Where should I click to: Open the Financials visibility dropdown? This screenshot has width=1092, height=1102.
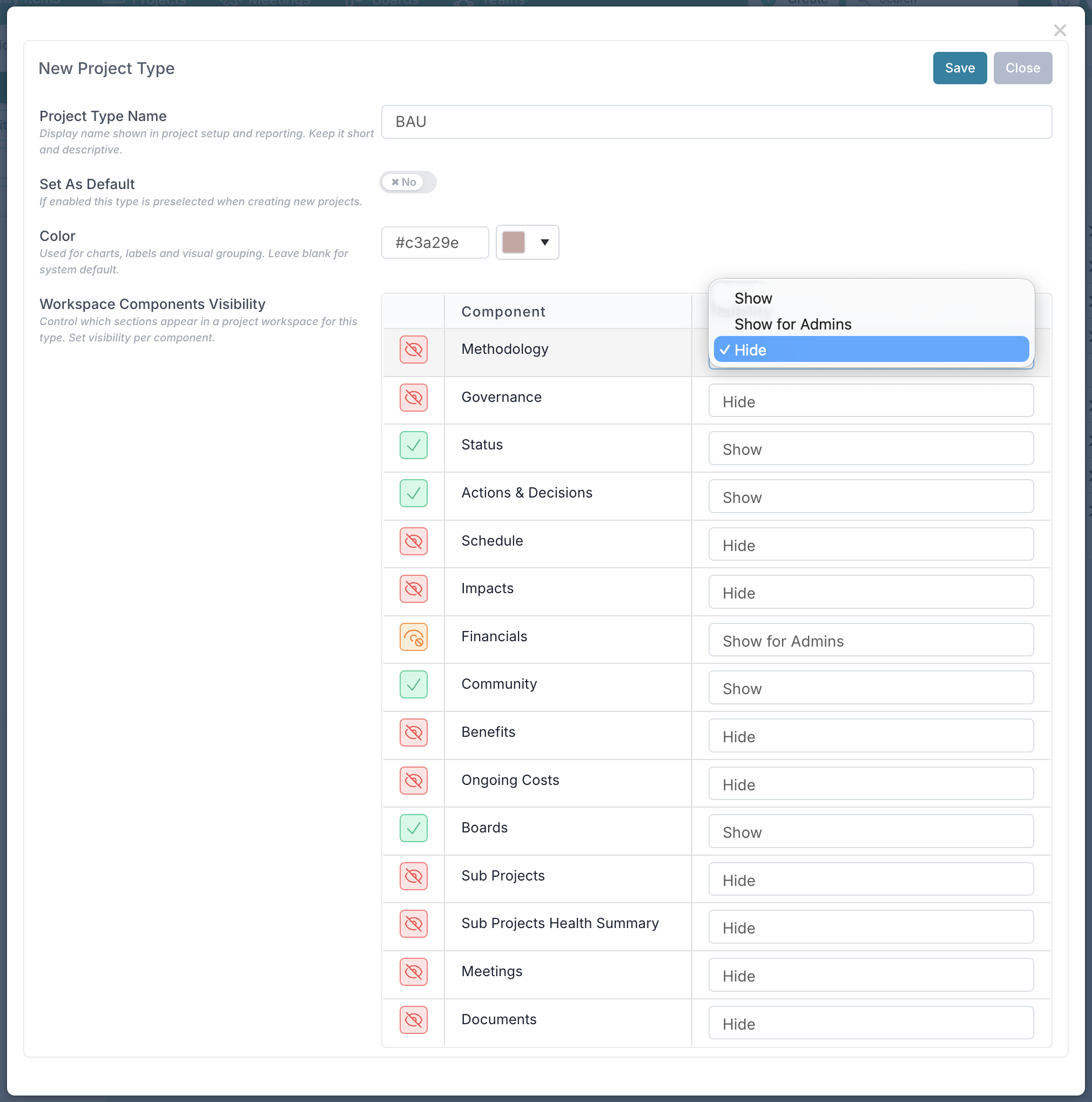[x=870, y=641]
